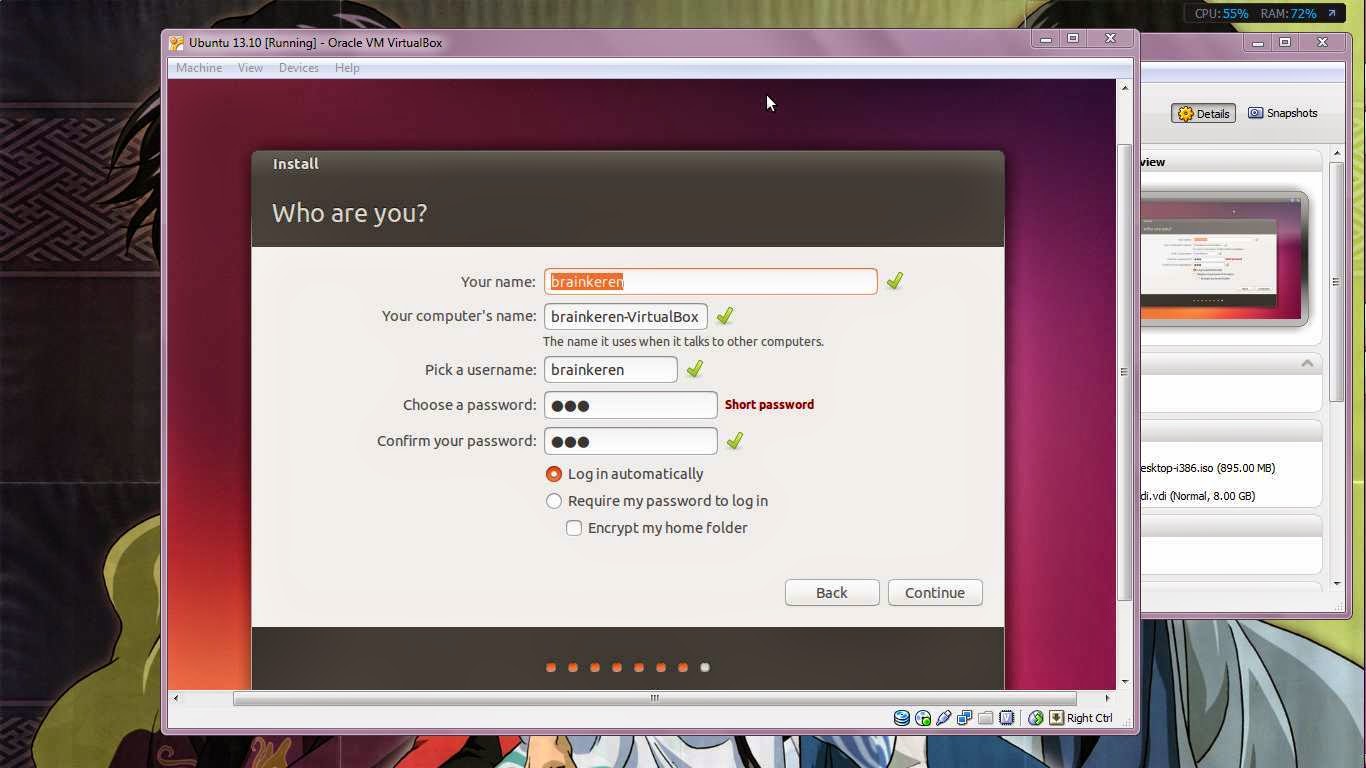Click the last white installer progress dot
The image size is (1366, 768).
pos(705,667)
